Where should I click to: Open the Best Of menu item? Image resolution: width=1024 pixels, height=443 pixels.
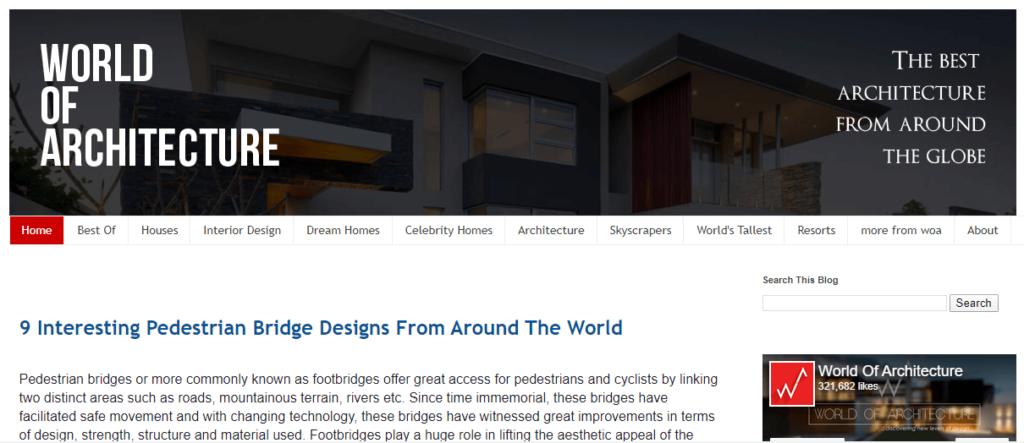tap(96, 230)
